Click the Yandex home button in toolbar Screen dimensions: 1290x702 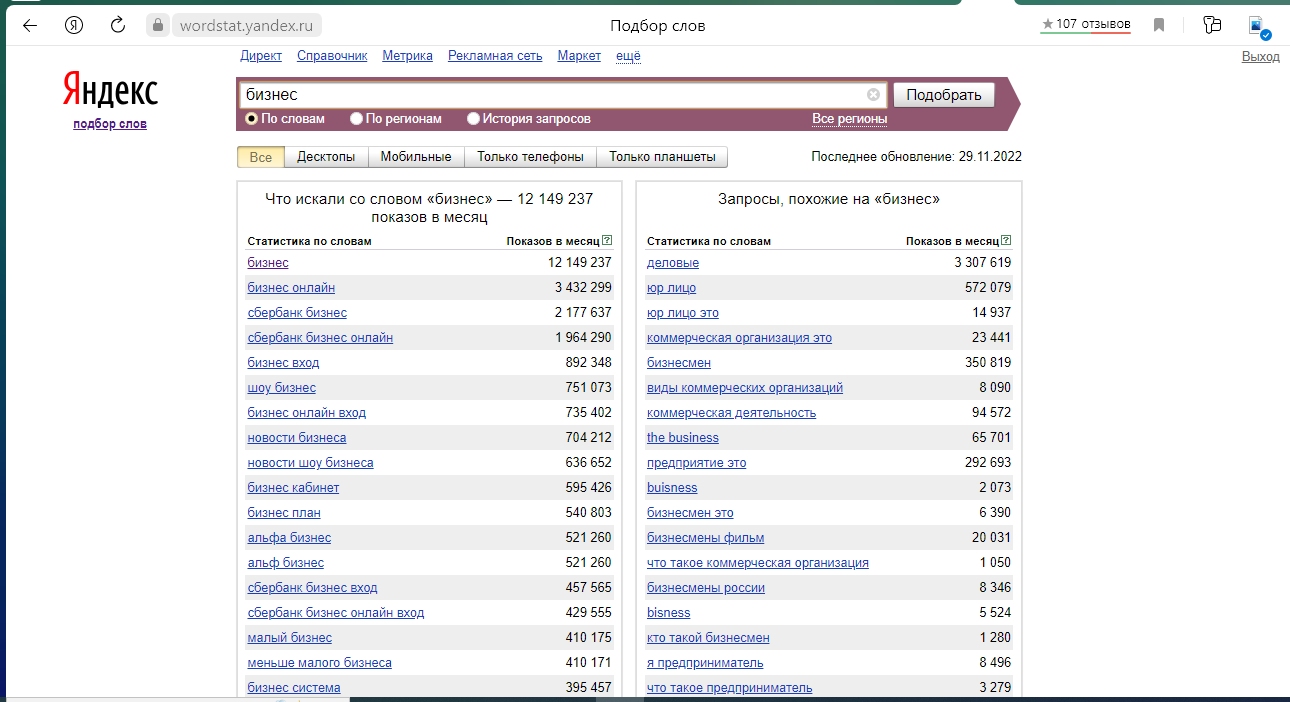[x=74, y=25]
